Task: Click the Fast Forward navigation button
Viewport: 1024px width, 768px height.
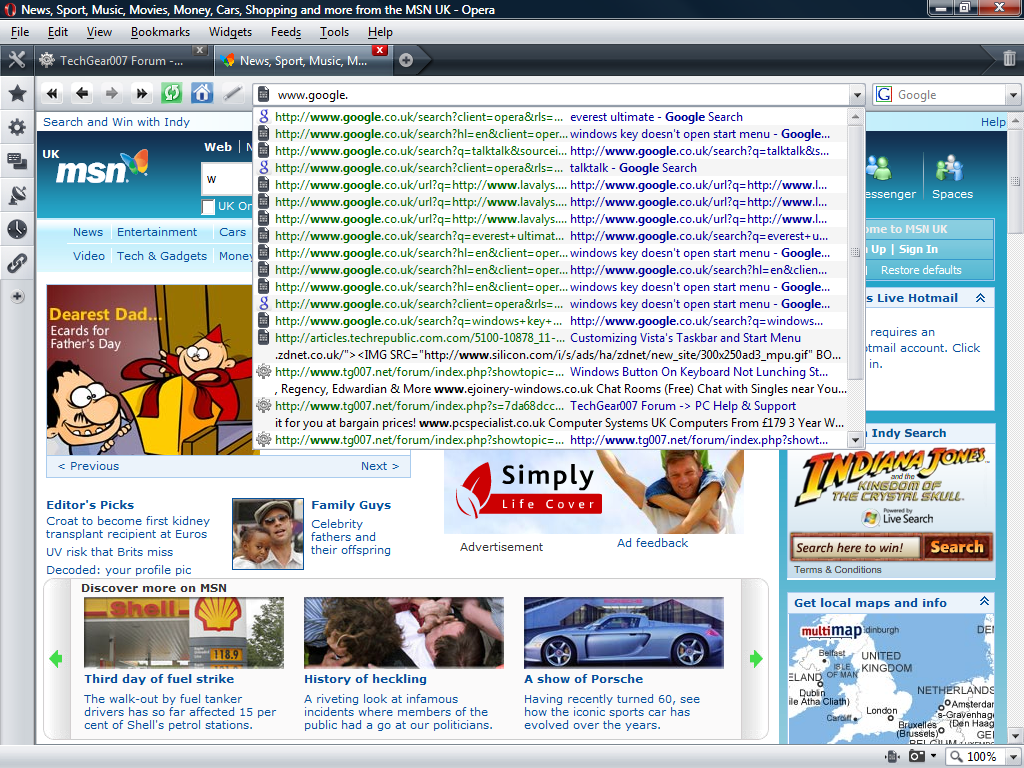Action: point(141,93)
